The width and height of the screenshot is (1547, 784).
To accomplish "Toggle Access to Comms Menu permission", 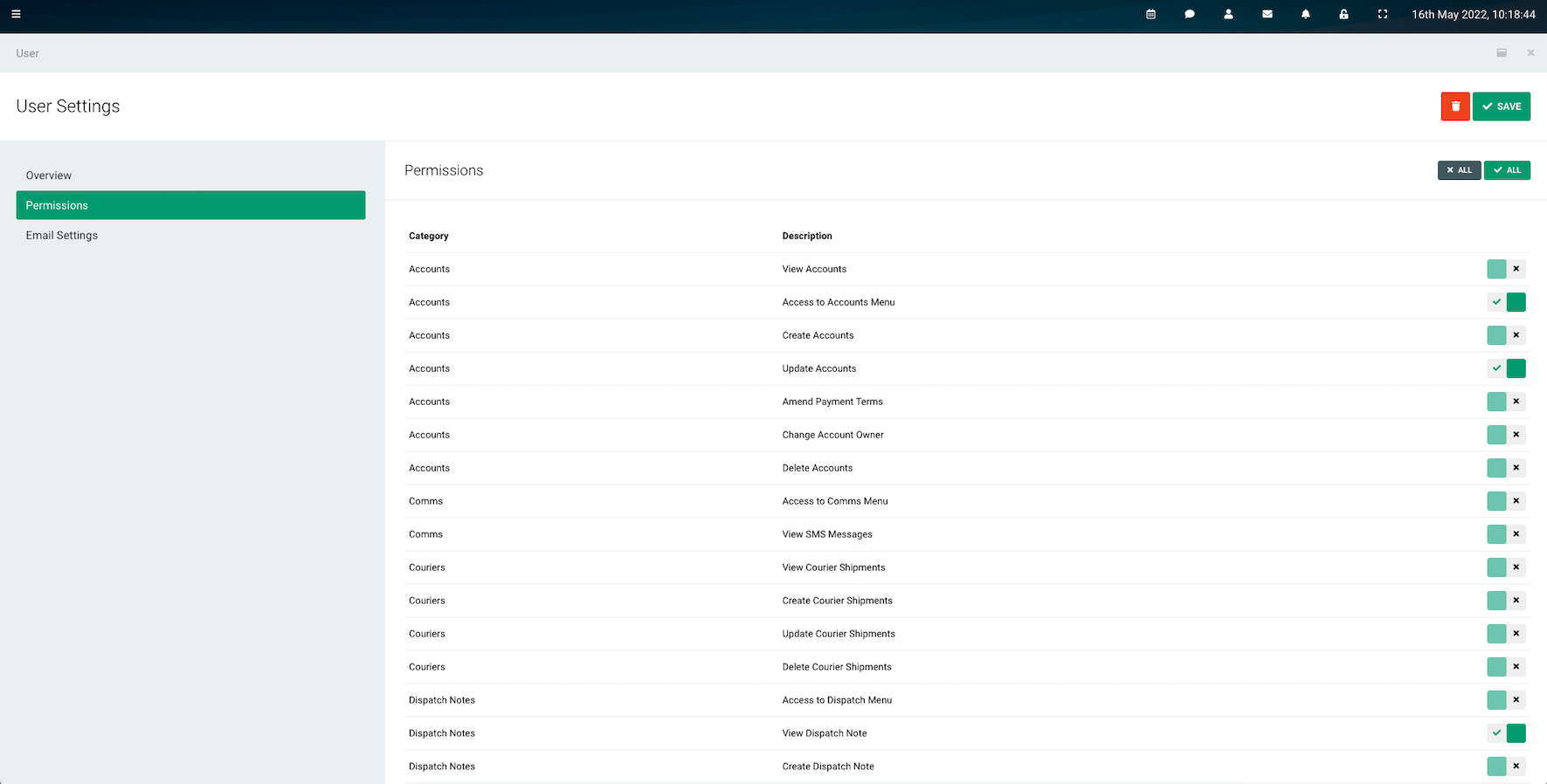I will click(x=1507, y=501).
